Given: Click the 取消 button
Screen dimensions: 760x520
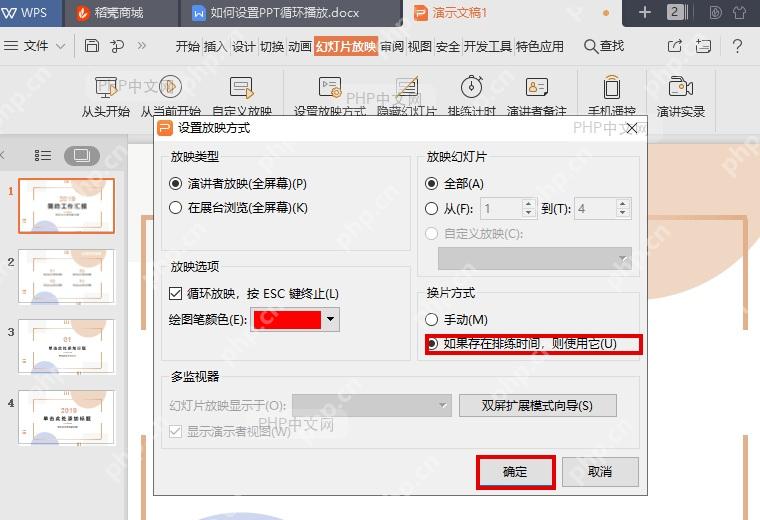Looking at the screenshot, I should coord(600,472).
